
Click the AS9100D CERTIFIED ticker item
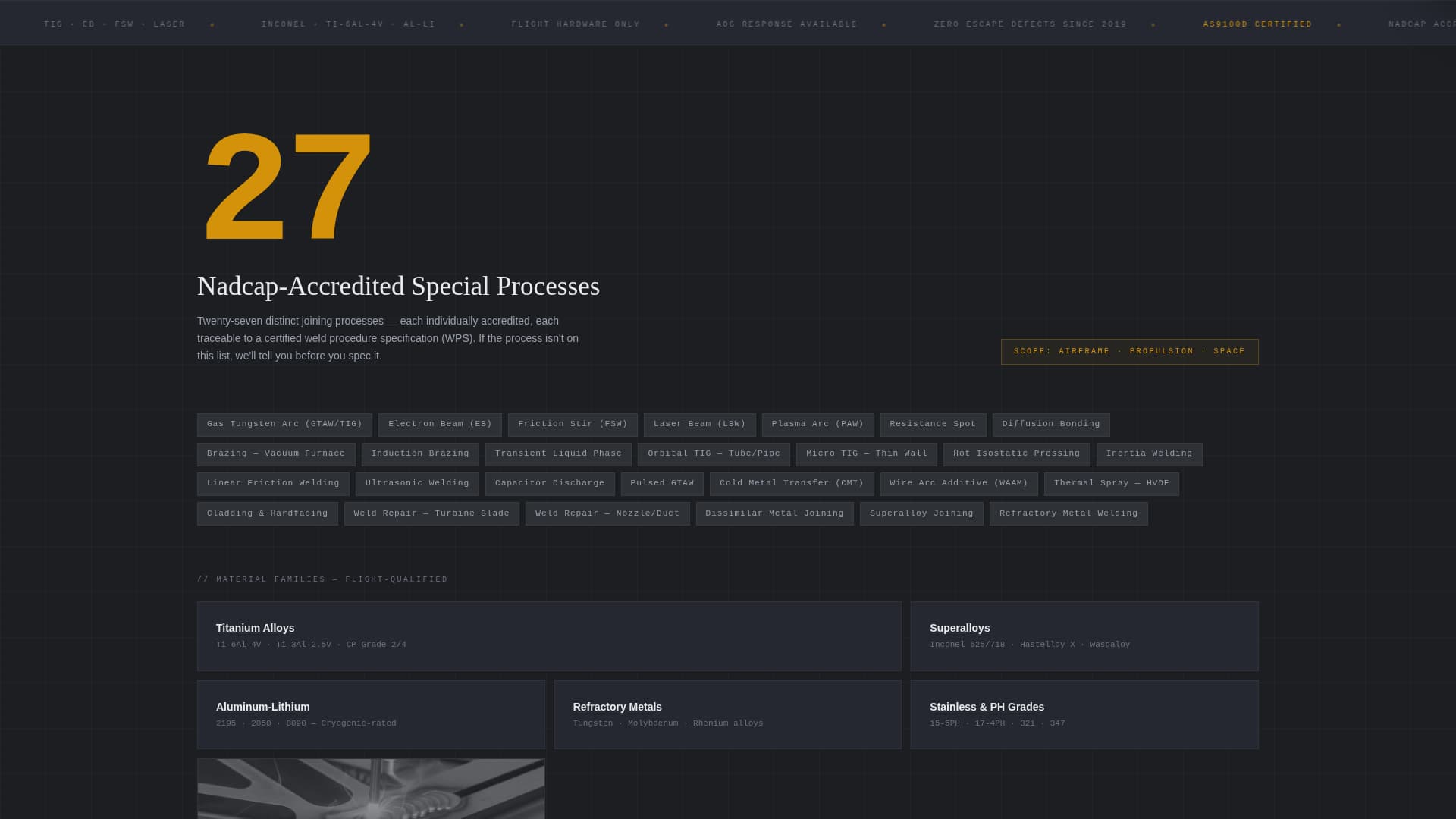pyautogui.click(x=1257, y=24)
